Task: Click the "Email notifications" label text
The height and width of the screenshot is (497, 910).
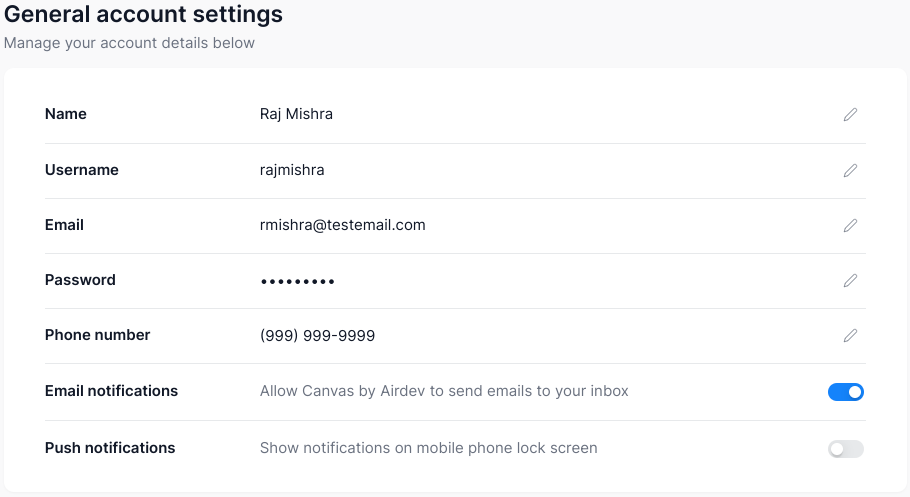Action: (111, 391)
